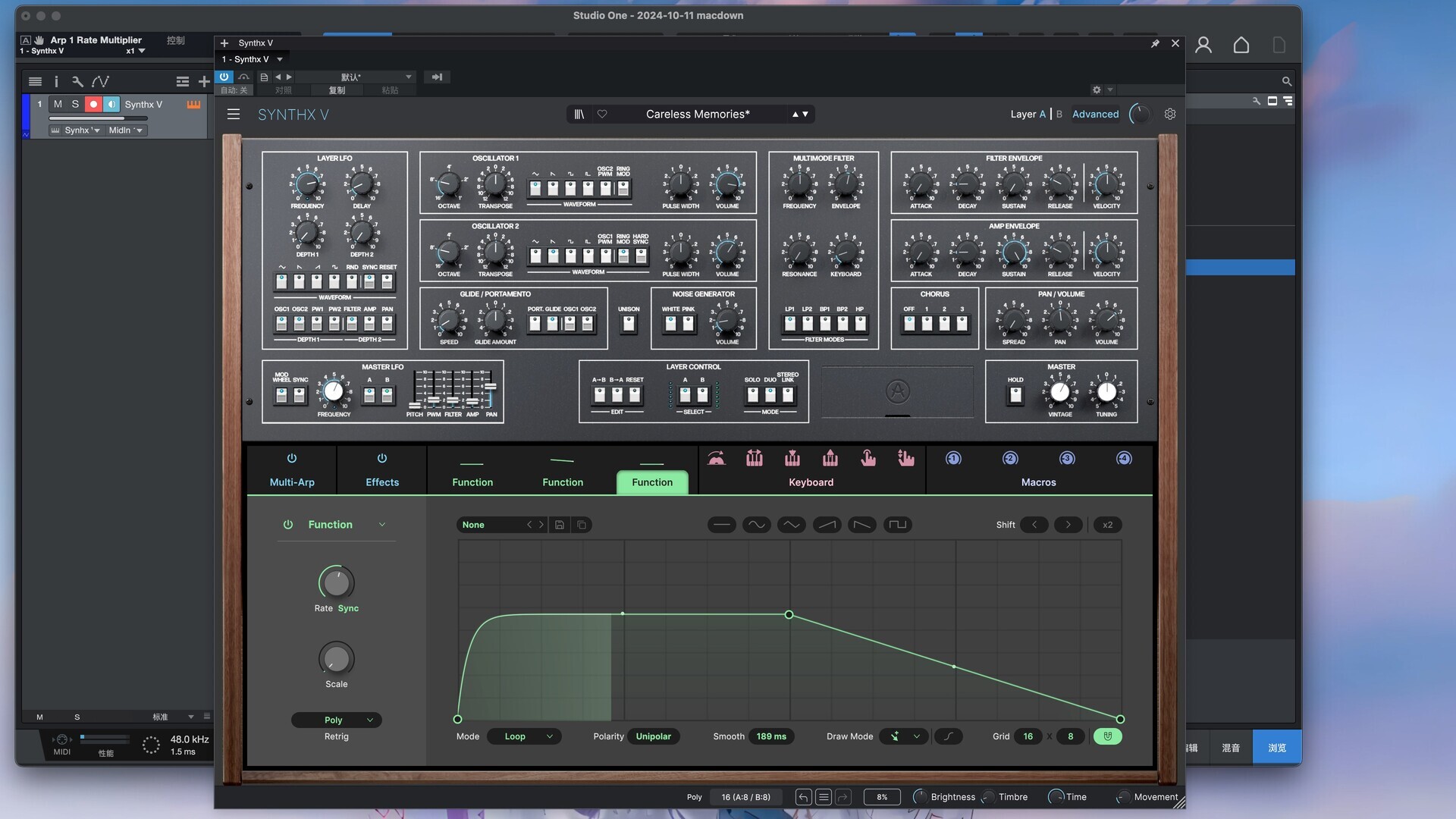This screenshot has height=819, width=1456.
Task: Open the Poly retrig dropdown
Action: coord(337,720)
